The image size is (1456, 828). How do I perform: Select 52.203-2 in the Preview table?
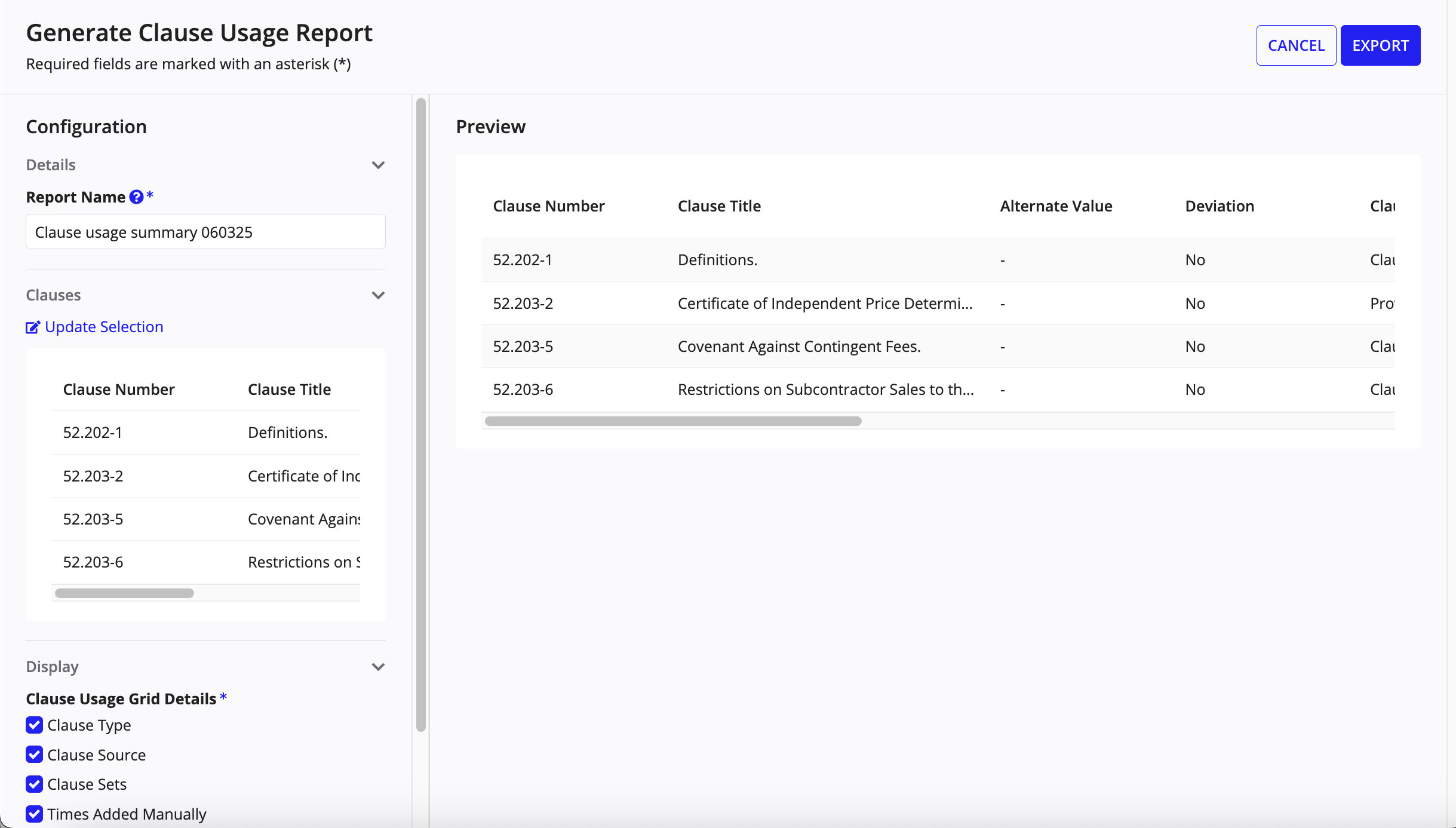click(x=523, y=303)
